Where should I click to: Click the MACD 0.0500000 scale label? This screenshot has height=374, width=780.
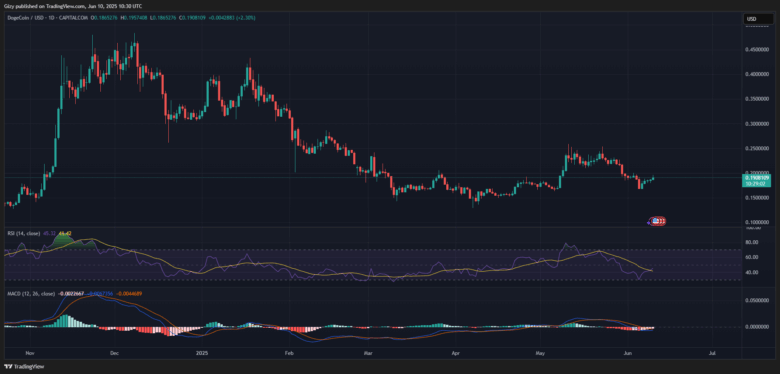click(757, 301)
